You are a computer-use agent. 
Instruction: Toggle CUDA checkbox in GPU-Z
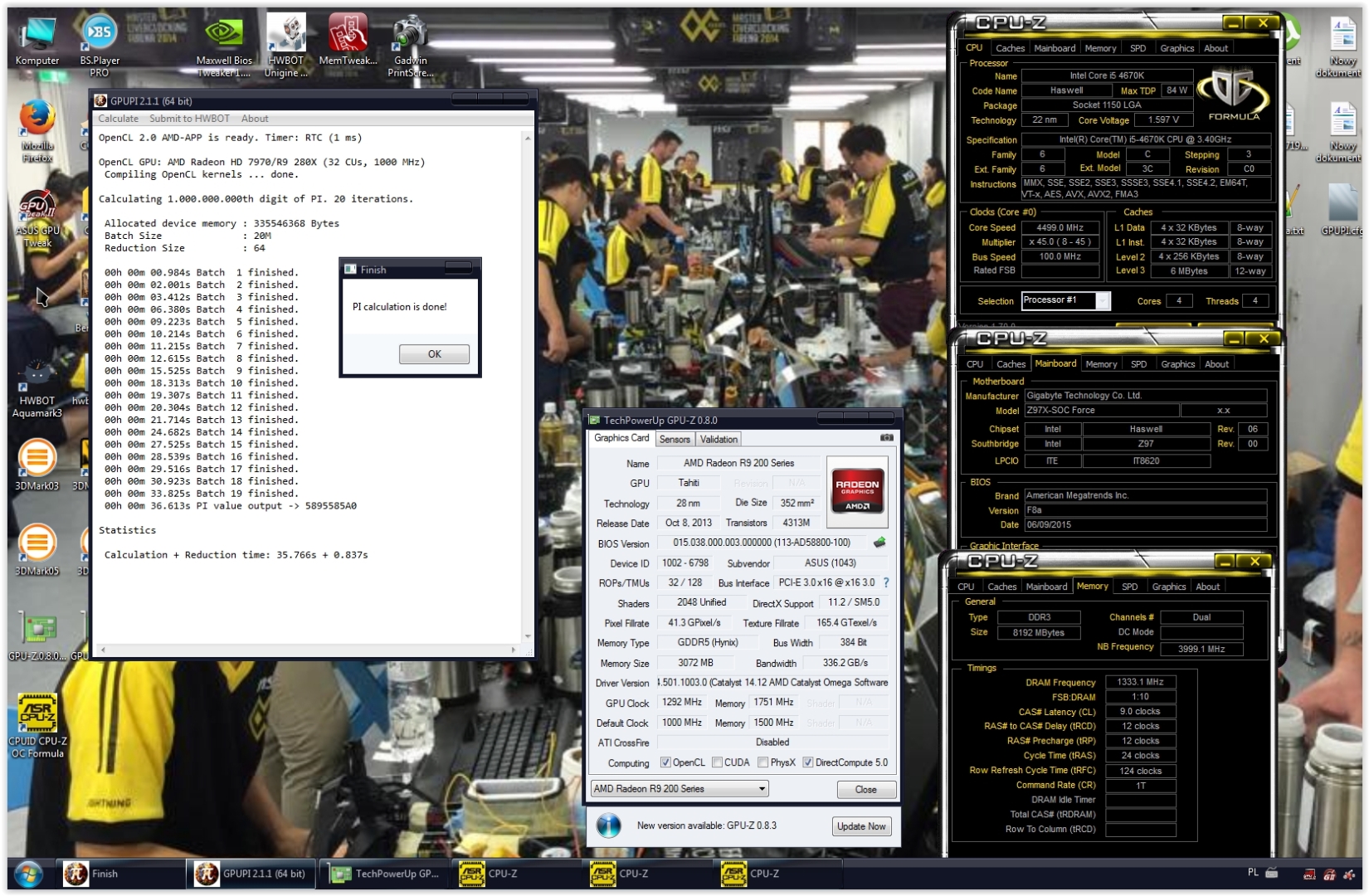tap(716, 762)
